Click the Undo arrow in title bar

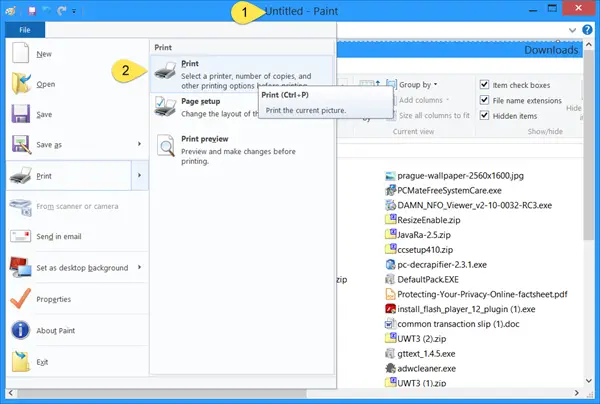(x=47, y=11)
